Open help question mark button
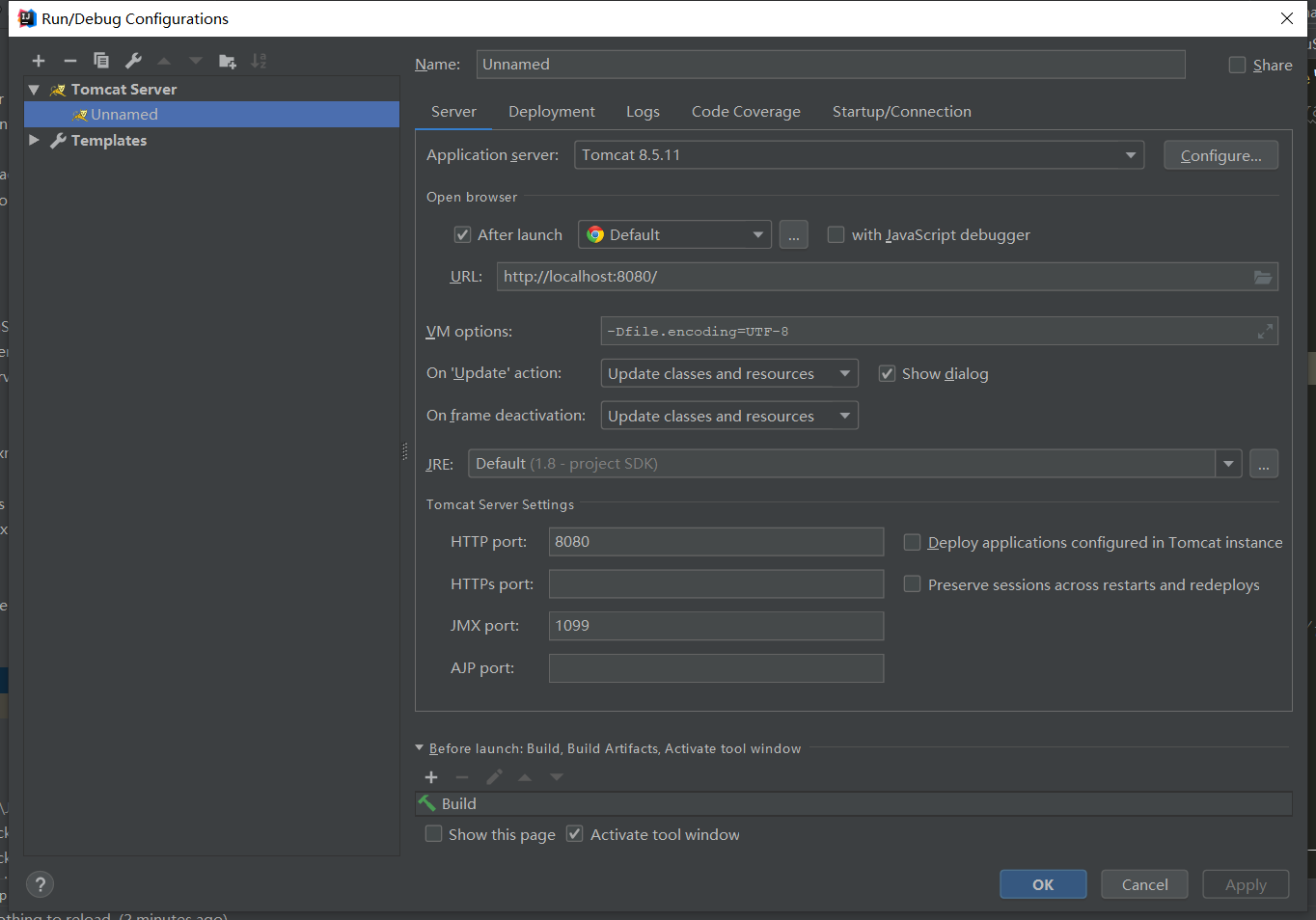 (40, 884)
